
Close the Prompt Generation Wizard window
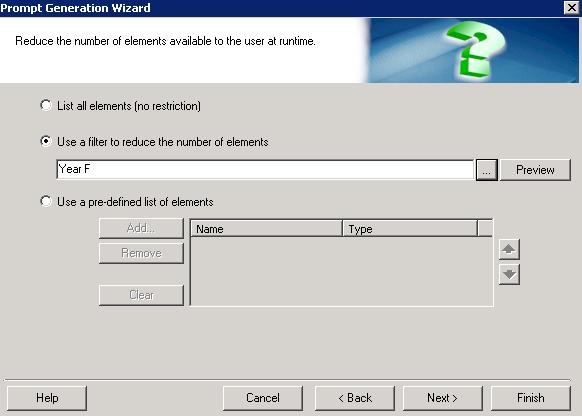[x=572, y=7]
